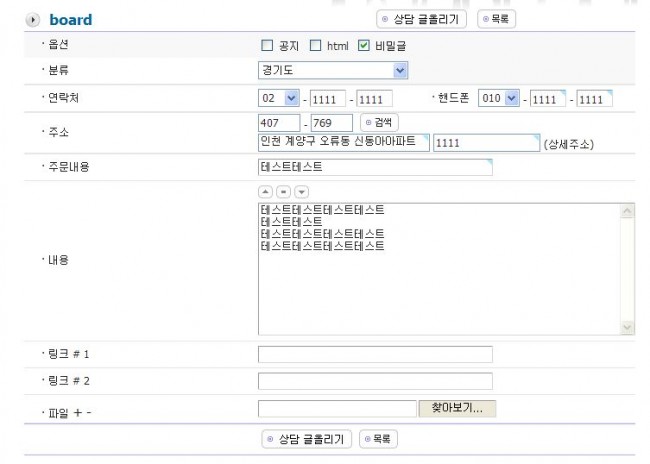This screenshot has width=650, height=464.
Task: Check the html option checkbox
Action: [x=315, y=45]
